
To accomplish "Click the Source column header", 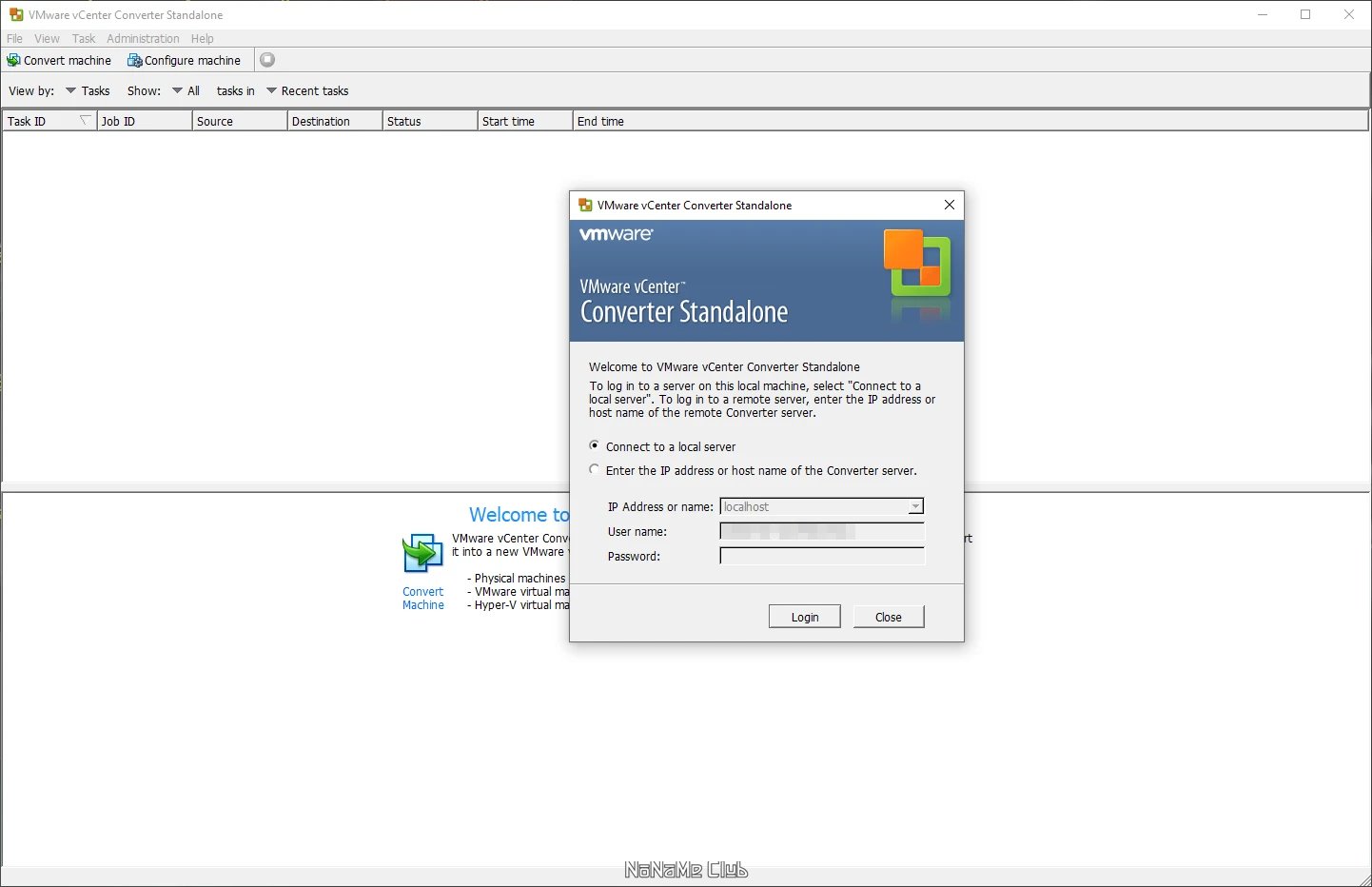I will click(240, 121).
